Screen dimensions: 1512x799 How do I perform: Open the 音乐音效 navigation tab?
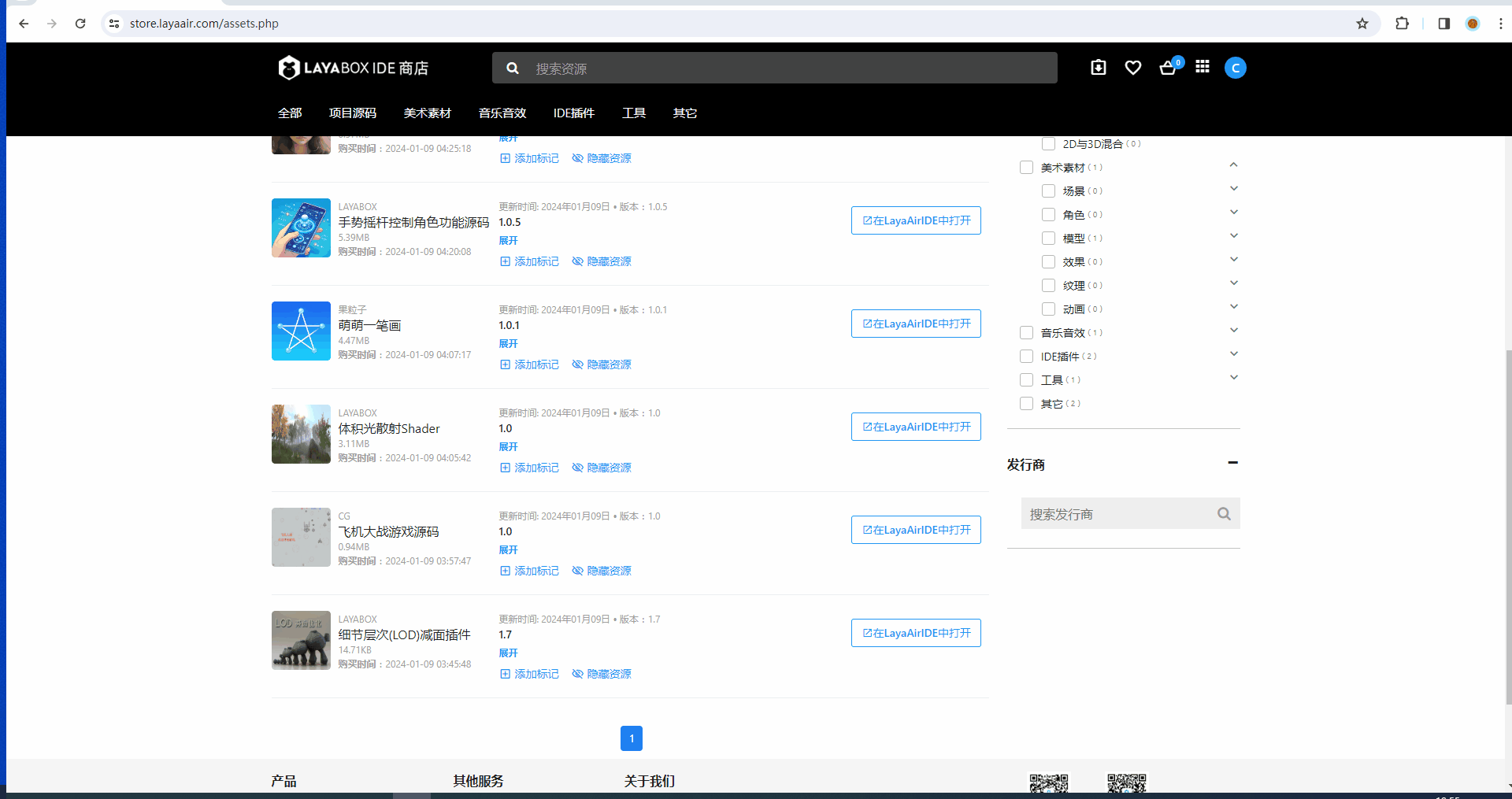502,113
